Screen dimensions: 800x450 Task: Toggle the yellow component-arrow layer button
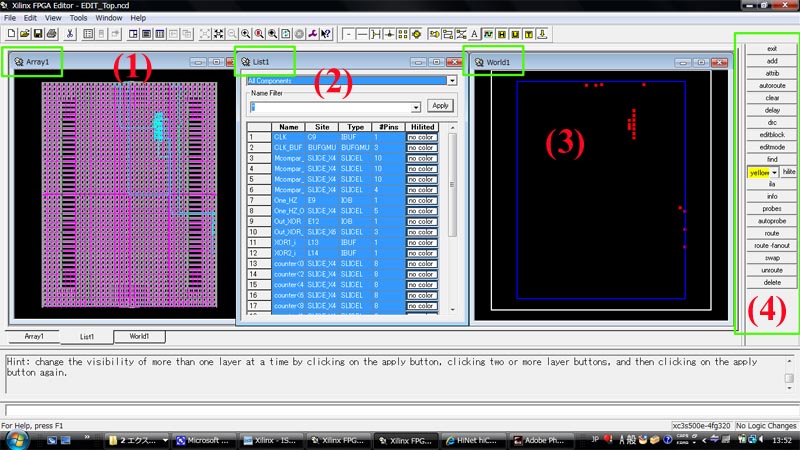click(x=434, y=34)
